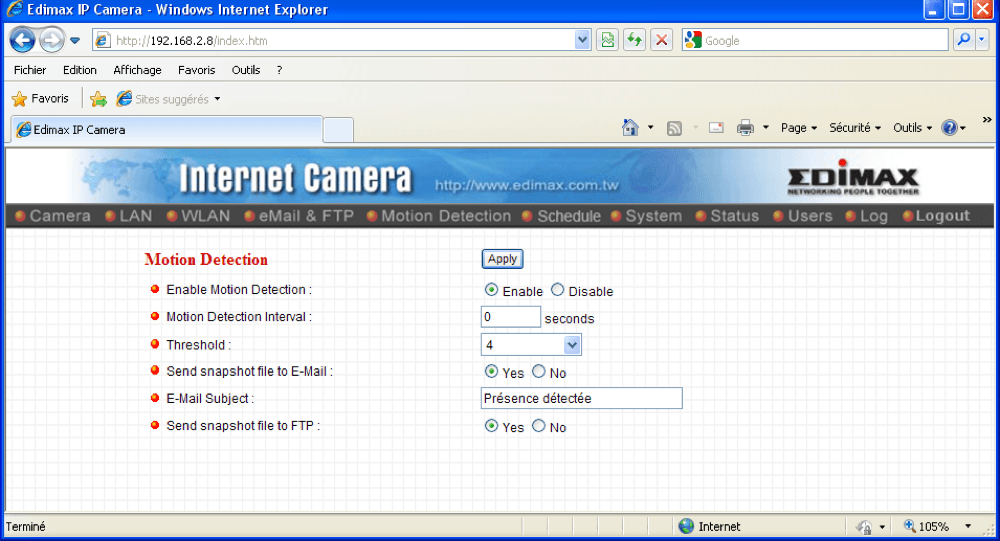Viewport: 1000px width, 541px height.
Task: Open the Camera settings page
Action: coord(53,216)
